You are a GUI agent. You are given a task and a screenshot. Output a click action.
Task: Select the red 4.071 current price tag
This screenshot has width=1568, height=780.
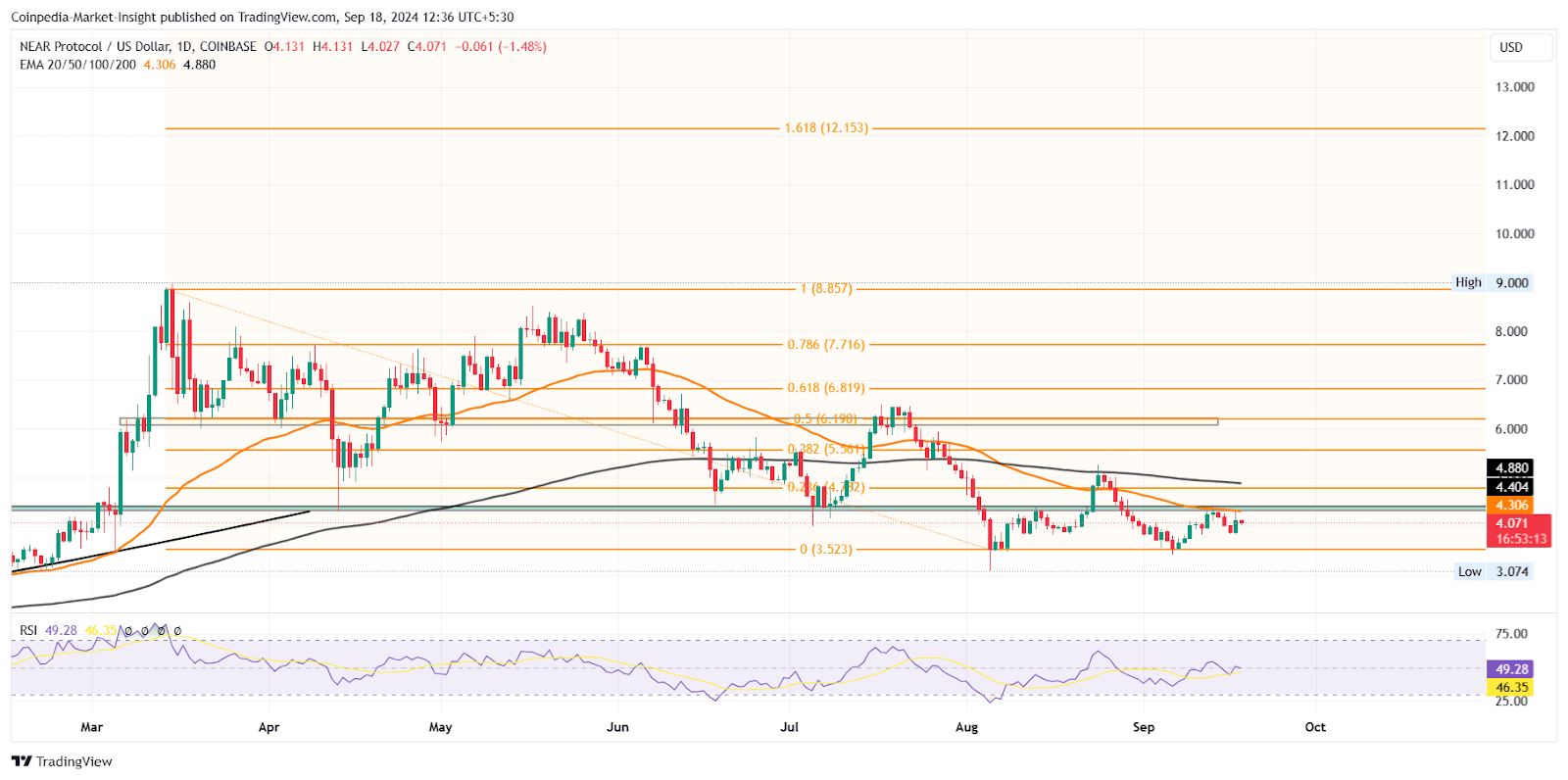[x=1518, y=524]
